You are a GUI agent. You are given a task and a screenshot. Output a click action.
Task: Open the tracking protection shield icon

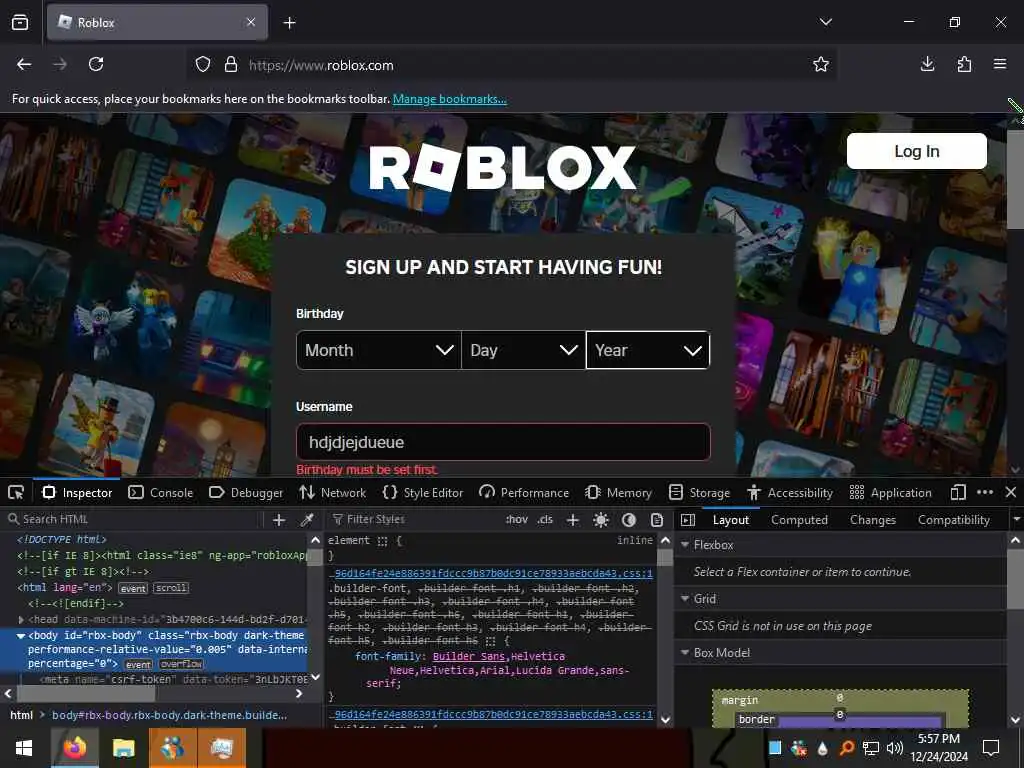coord(203,65)
